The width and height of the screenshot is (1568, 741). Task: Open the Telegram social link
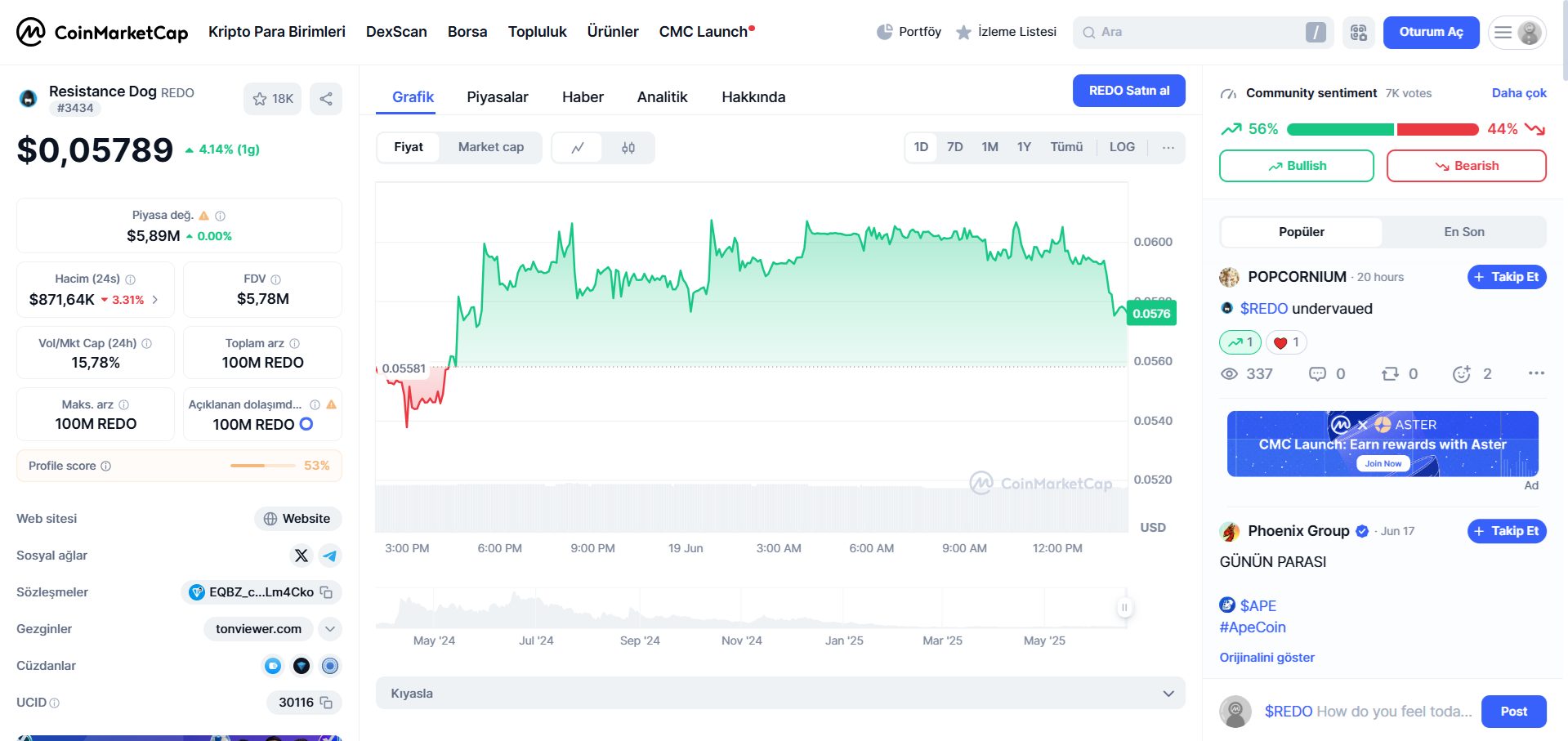330,556
